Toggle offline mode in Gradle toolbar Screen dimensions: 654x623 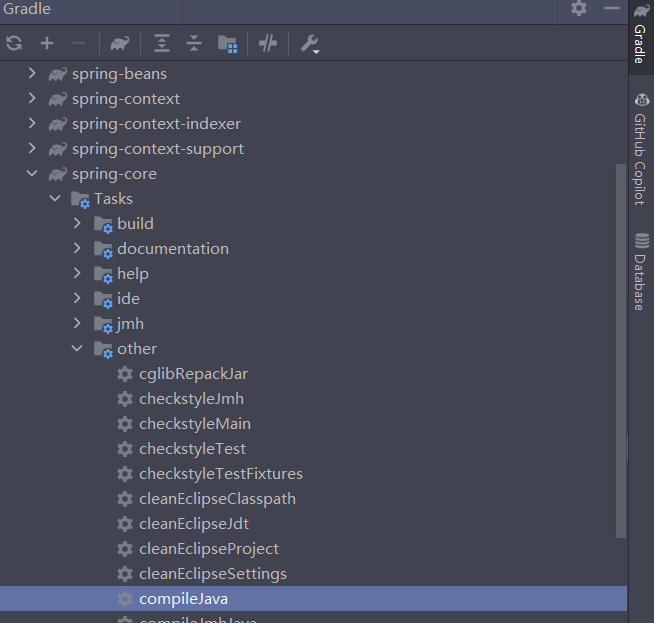268,43
